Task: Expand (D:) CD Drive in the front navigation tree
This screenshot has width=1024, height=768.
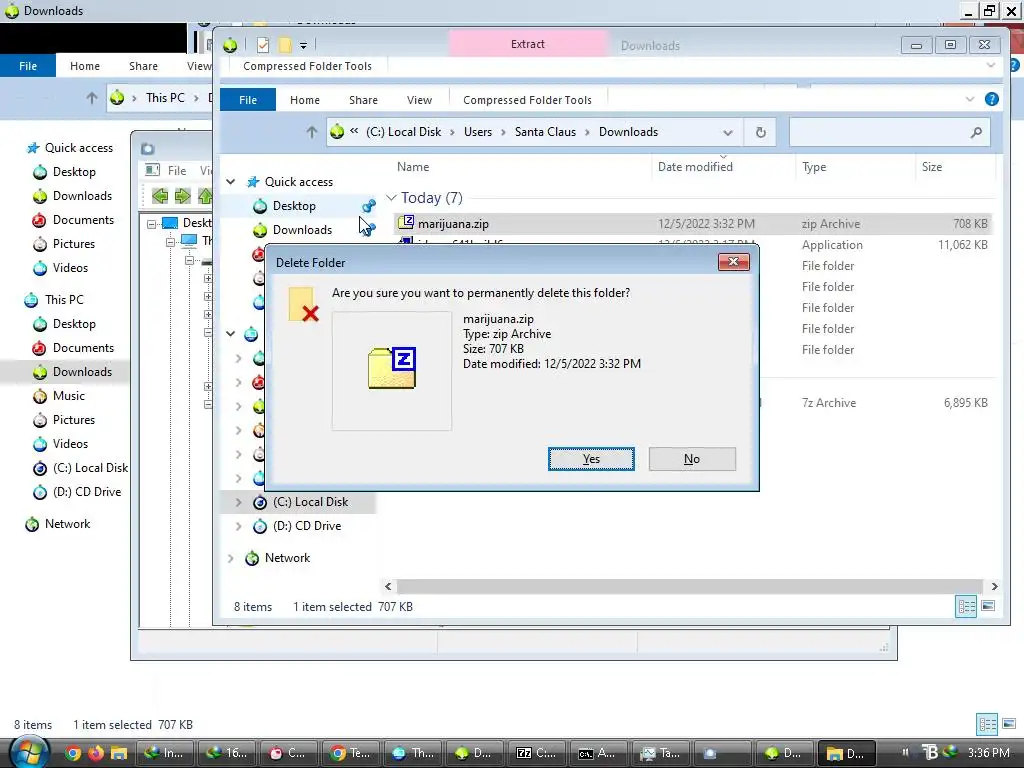Action: click(238, 526)
